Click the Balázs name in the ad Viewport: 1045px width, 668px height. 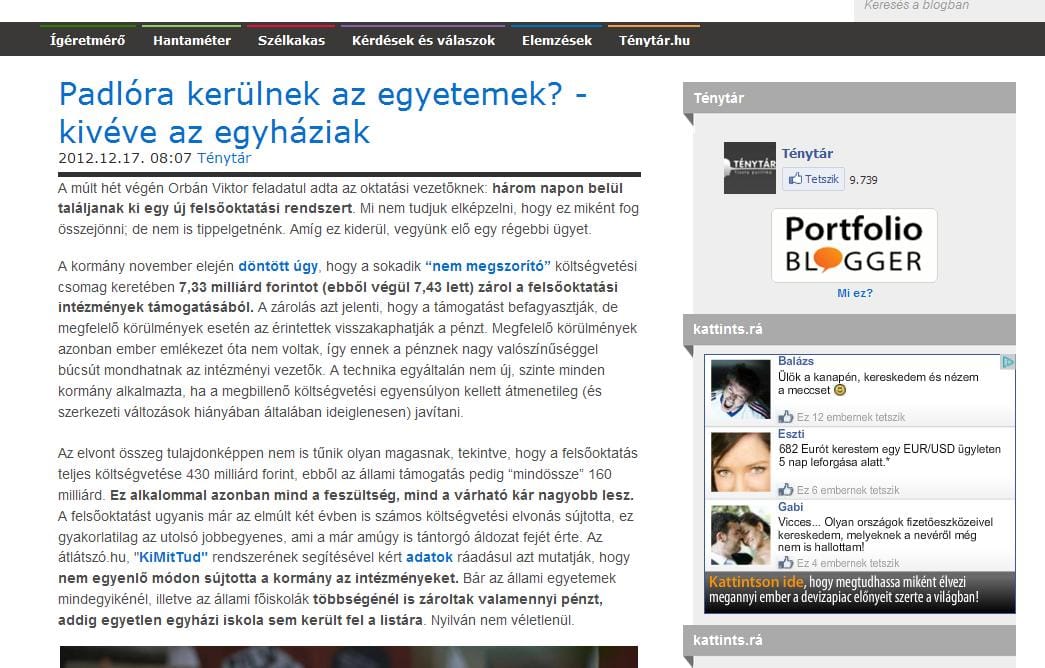796,361
